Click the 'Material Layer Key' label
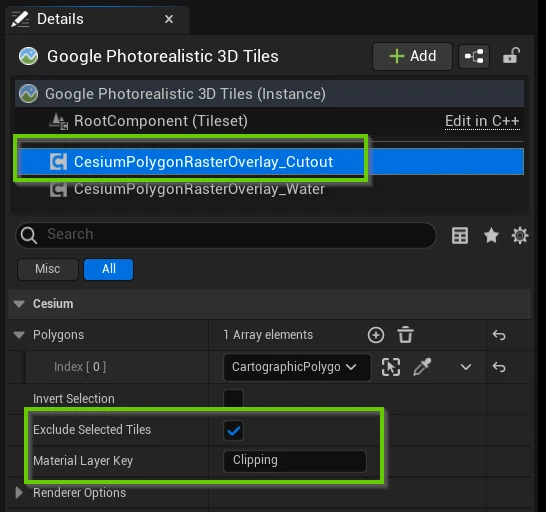This screenshot has height=512, width=546. [83, 461]
